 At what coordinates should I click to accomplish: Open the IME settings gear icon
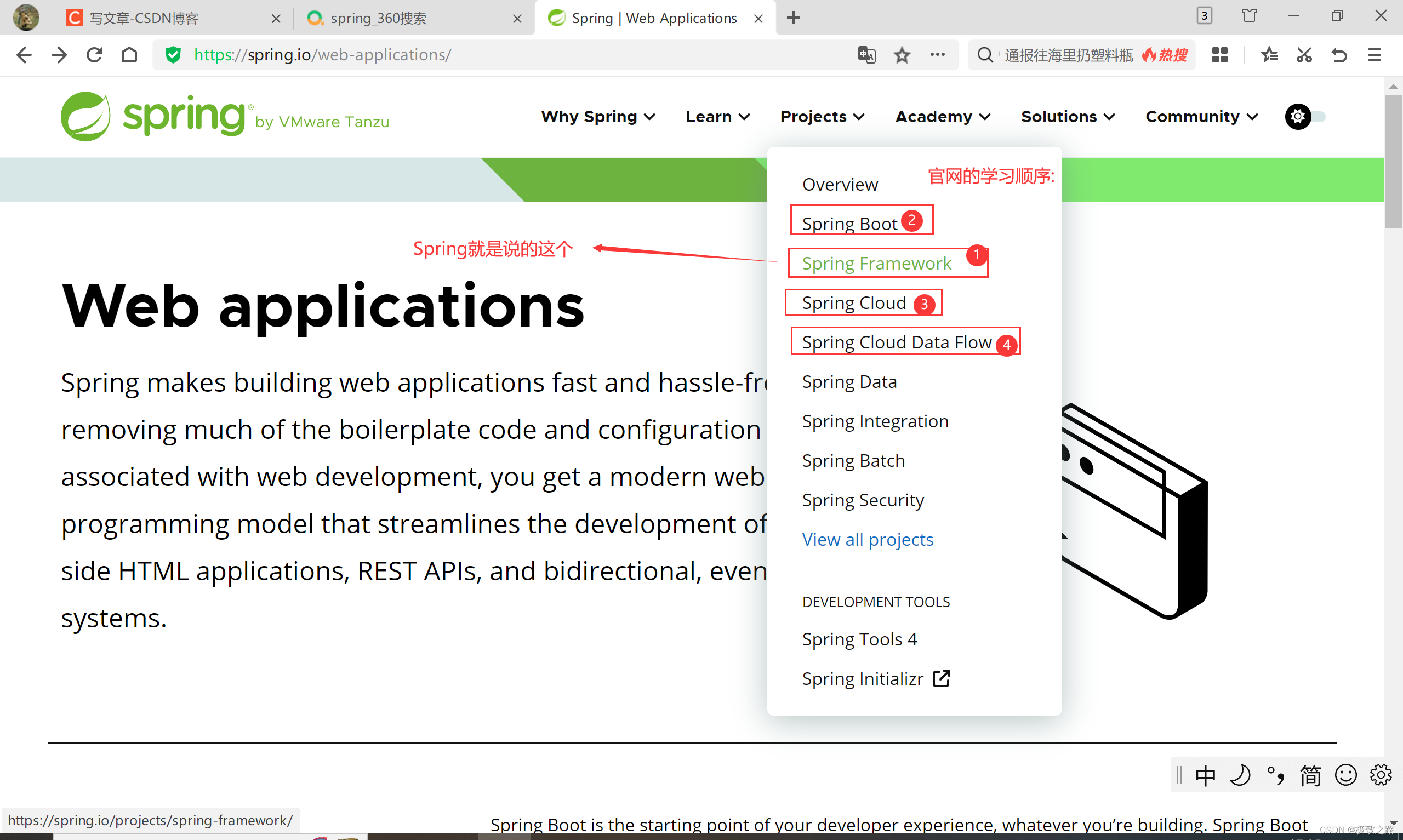click(x=1381, y=775)
